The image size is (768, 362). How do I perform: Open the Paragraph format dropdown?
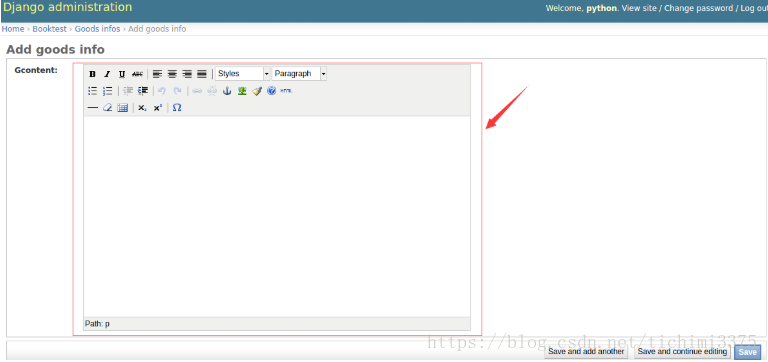pos(299,73)
